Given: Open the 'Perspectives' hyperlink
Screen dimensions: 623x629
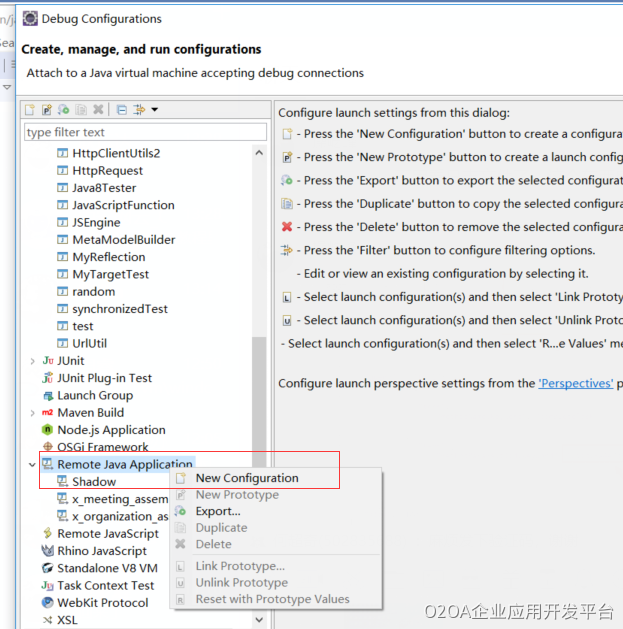Looking at the screenshot, I should (x=575, y=383).
